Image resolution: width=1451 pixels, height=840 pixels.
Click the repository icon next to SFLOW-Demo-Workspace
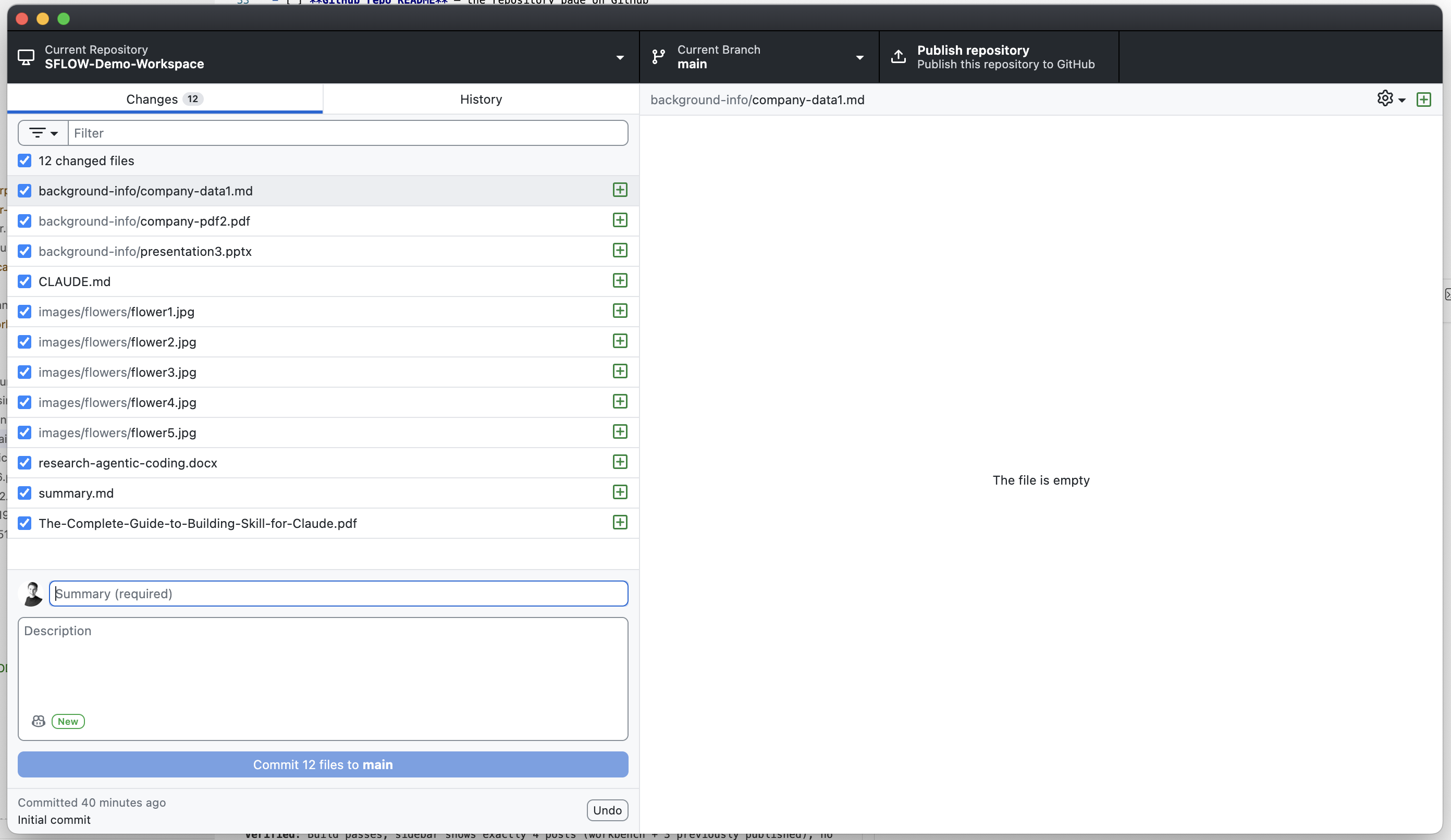[26, 56]
